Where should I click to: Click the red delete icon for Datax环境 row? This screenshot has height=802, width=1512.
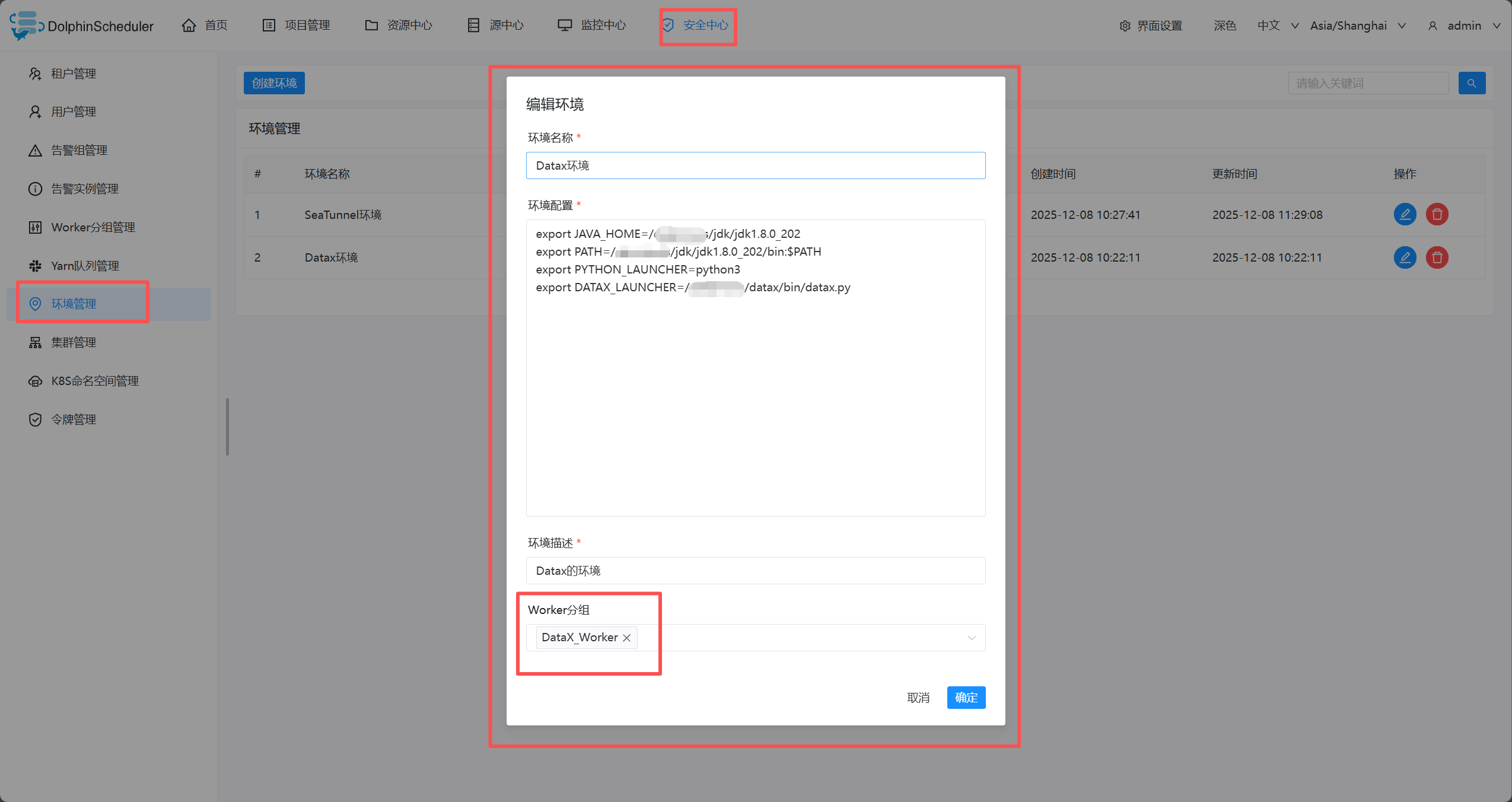(x=1436, y=257)
